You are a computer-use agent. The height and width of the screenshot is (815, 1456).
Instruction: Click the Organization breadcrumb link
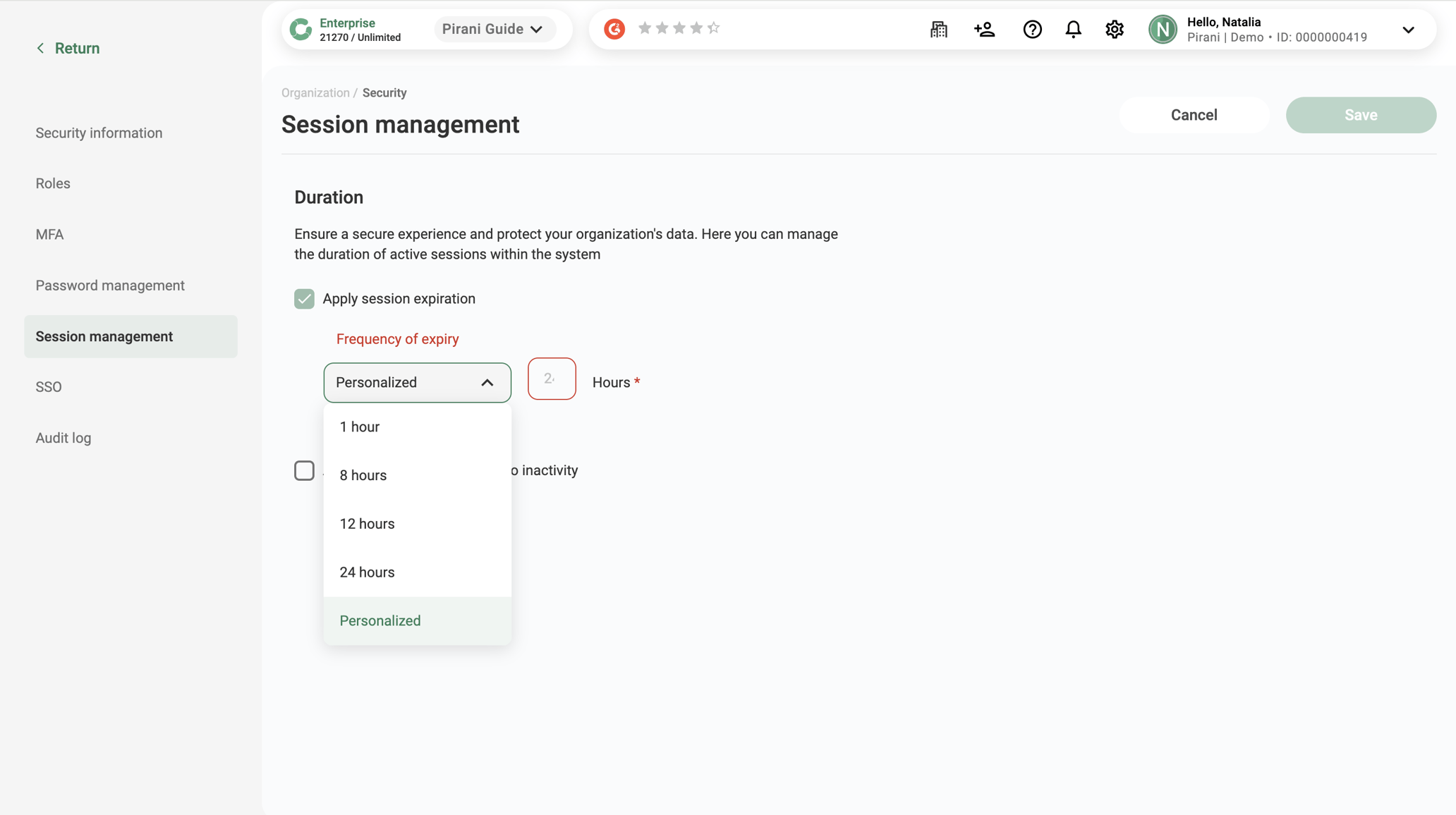click(315, 92)
